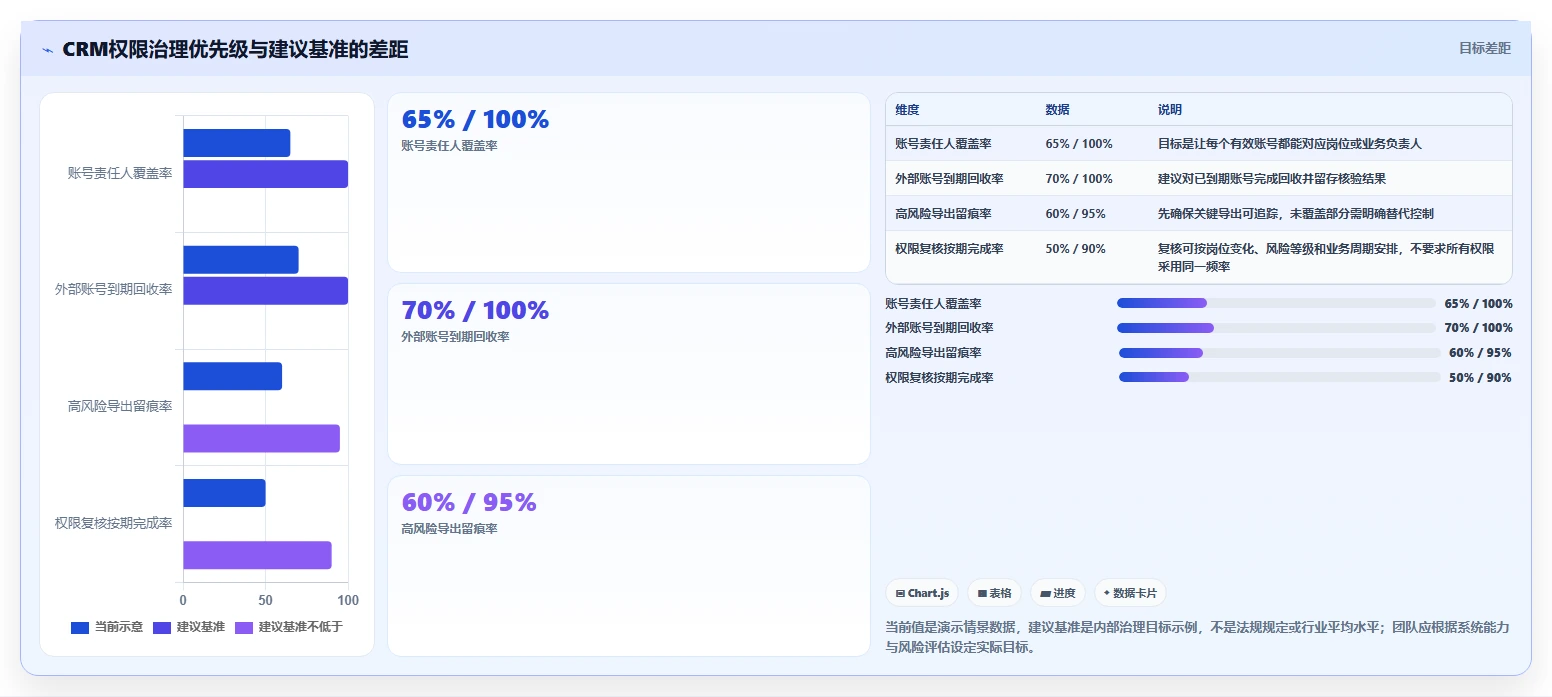Screen dimensions: 1552x697
Task: Toggle the 建议基准不低于 legend item
Action: pos(289,628)
